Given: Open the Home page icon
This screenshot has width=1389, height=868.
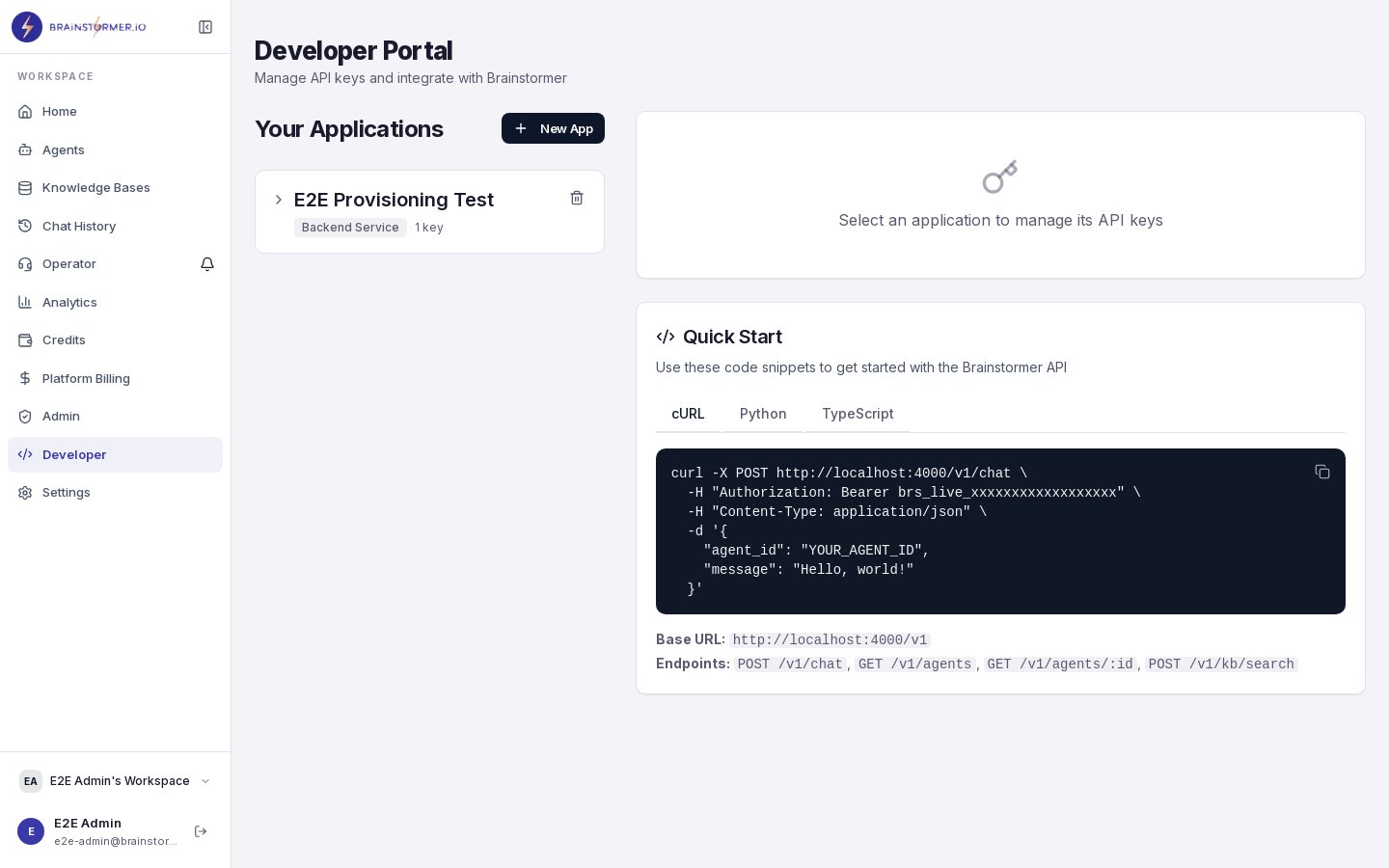Looking at the screenshot, I should click(x=25, y=112).
